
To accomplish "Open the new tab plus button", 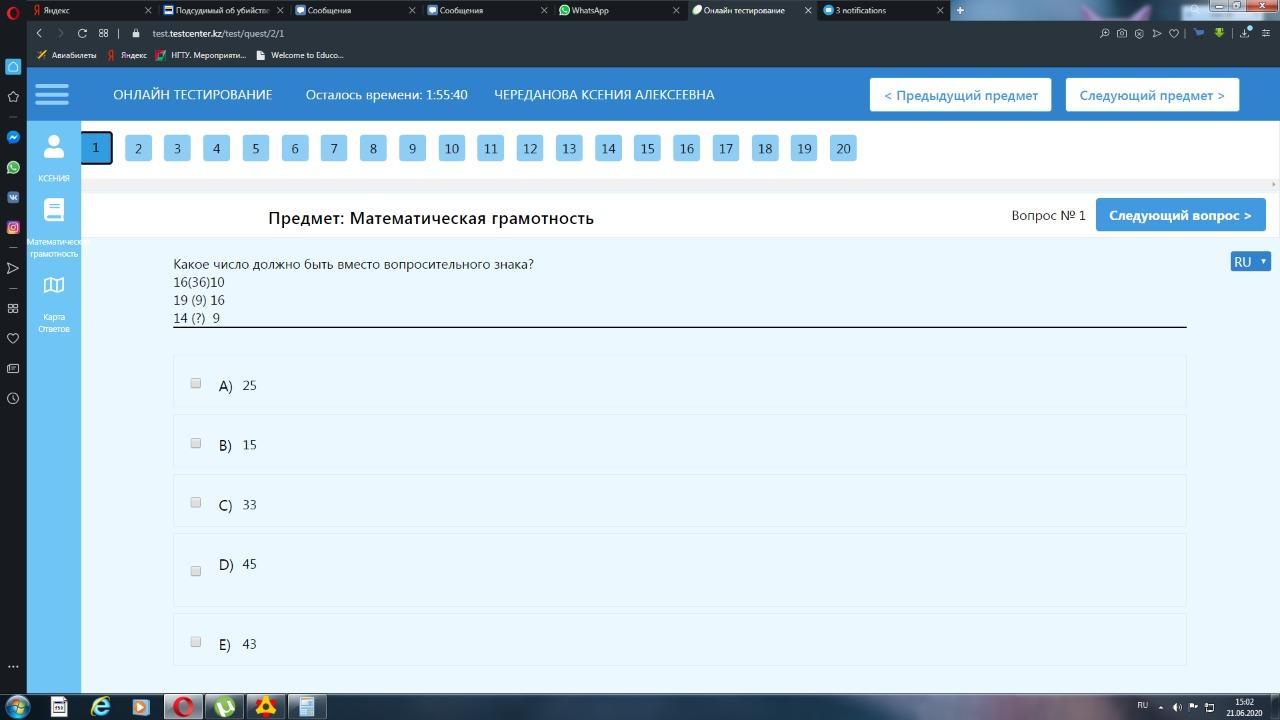I will (x=960, y=10).
